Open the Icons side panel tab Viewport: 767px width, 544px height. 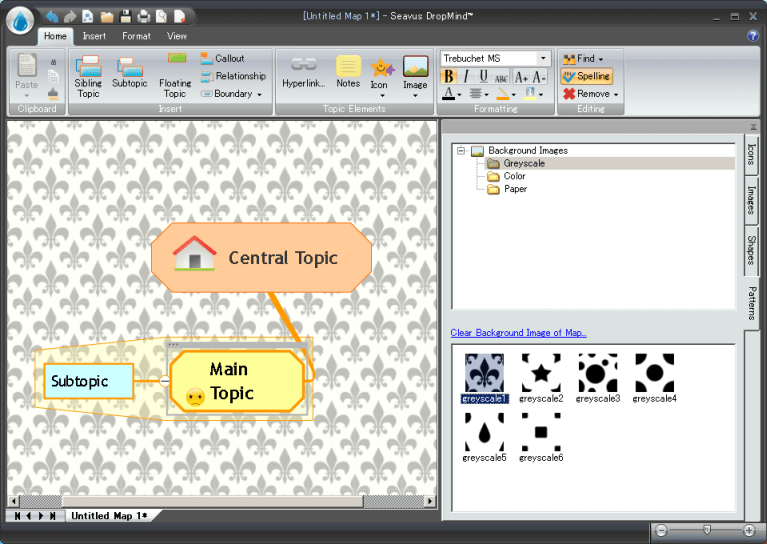point(751,155)
